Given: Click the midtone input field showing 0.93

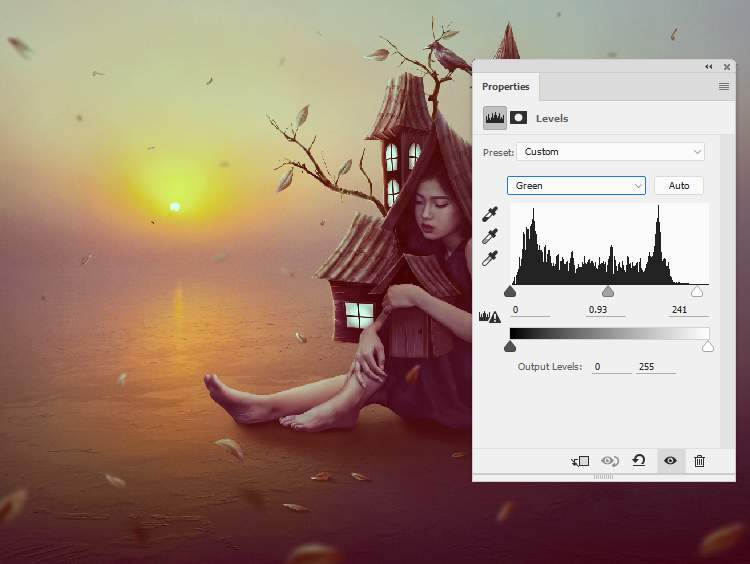Looking at the screenshot, I should point(606,310).
